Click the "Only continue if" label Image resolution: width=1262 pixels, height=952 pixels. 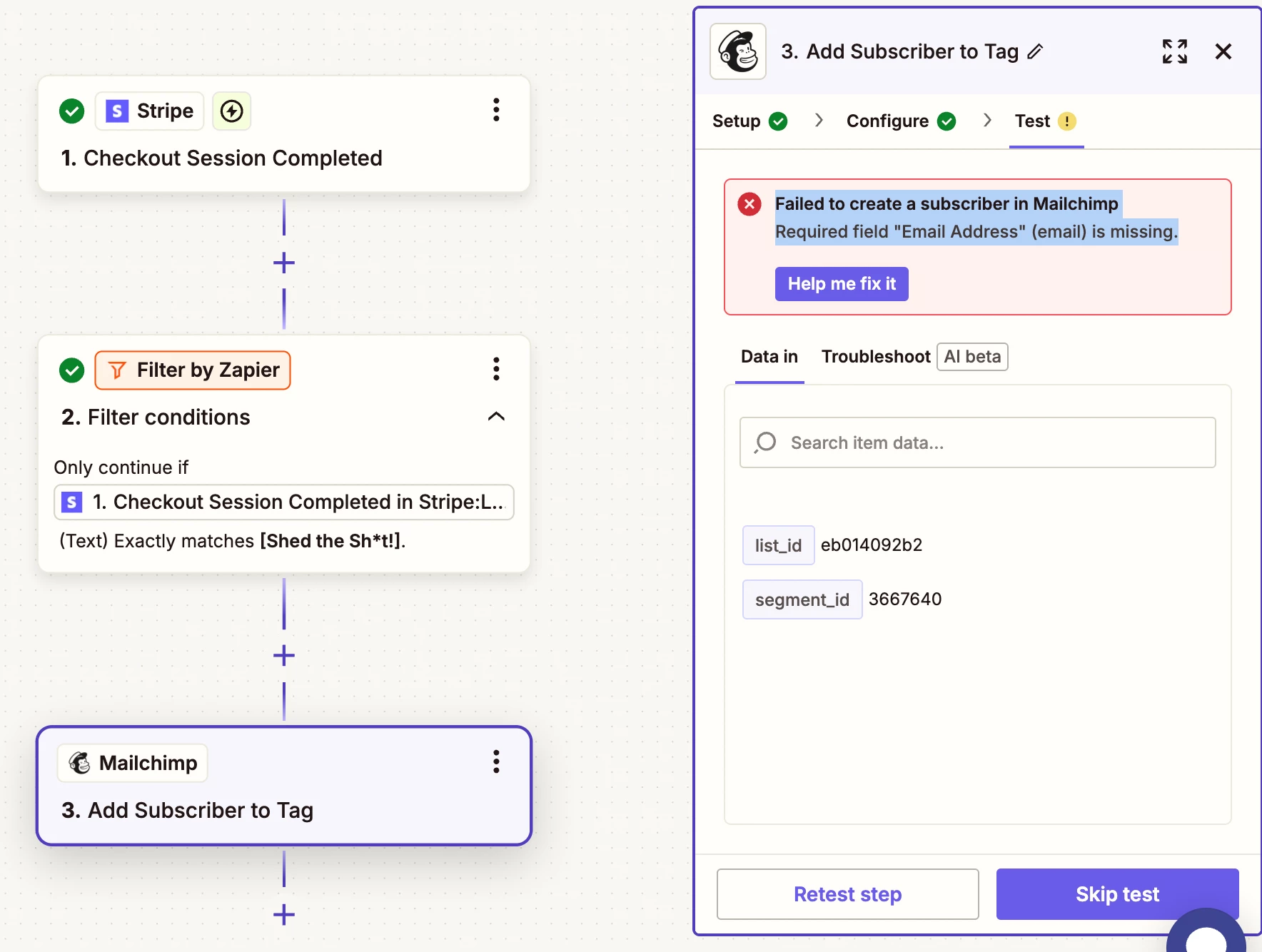pyautogui.click(x=121, y=467)
